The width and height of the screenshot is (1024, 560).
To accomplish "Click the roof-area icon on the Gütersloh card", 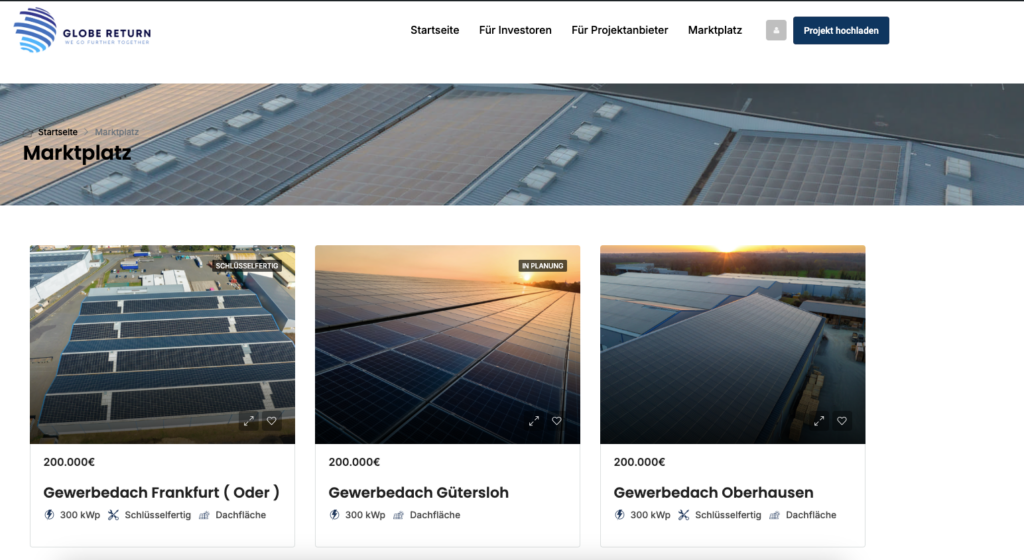I will tap(398, 515).
